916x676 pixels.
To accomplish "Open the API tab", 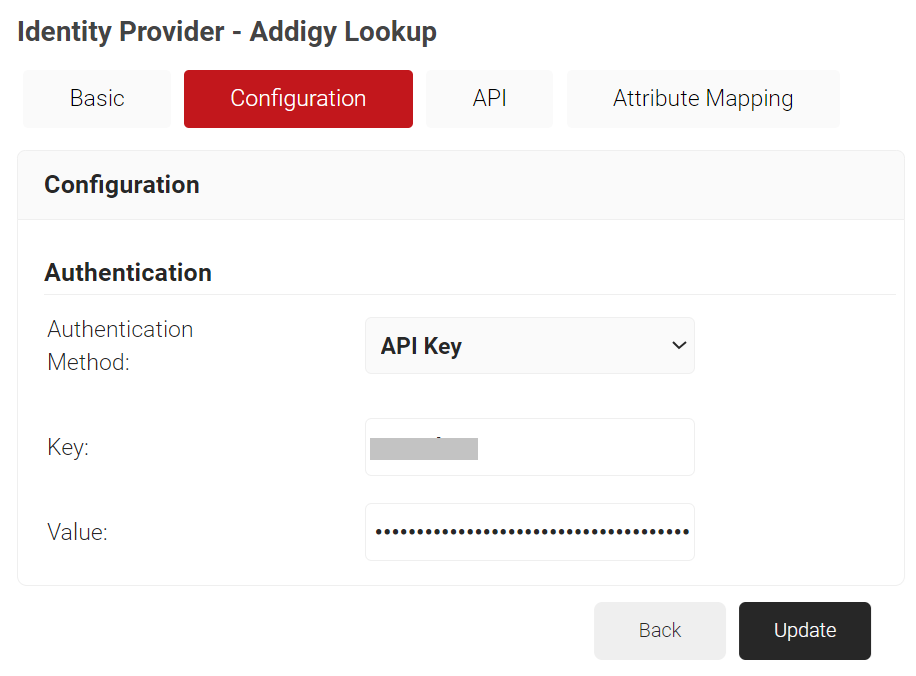I will click(x=489, y=99).
